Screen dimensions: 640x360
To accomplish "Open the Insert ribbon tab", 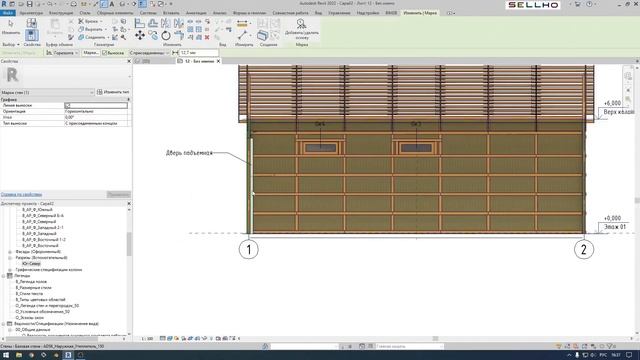I will pyautogui.click(x=171, y=13).
